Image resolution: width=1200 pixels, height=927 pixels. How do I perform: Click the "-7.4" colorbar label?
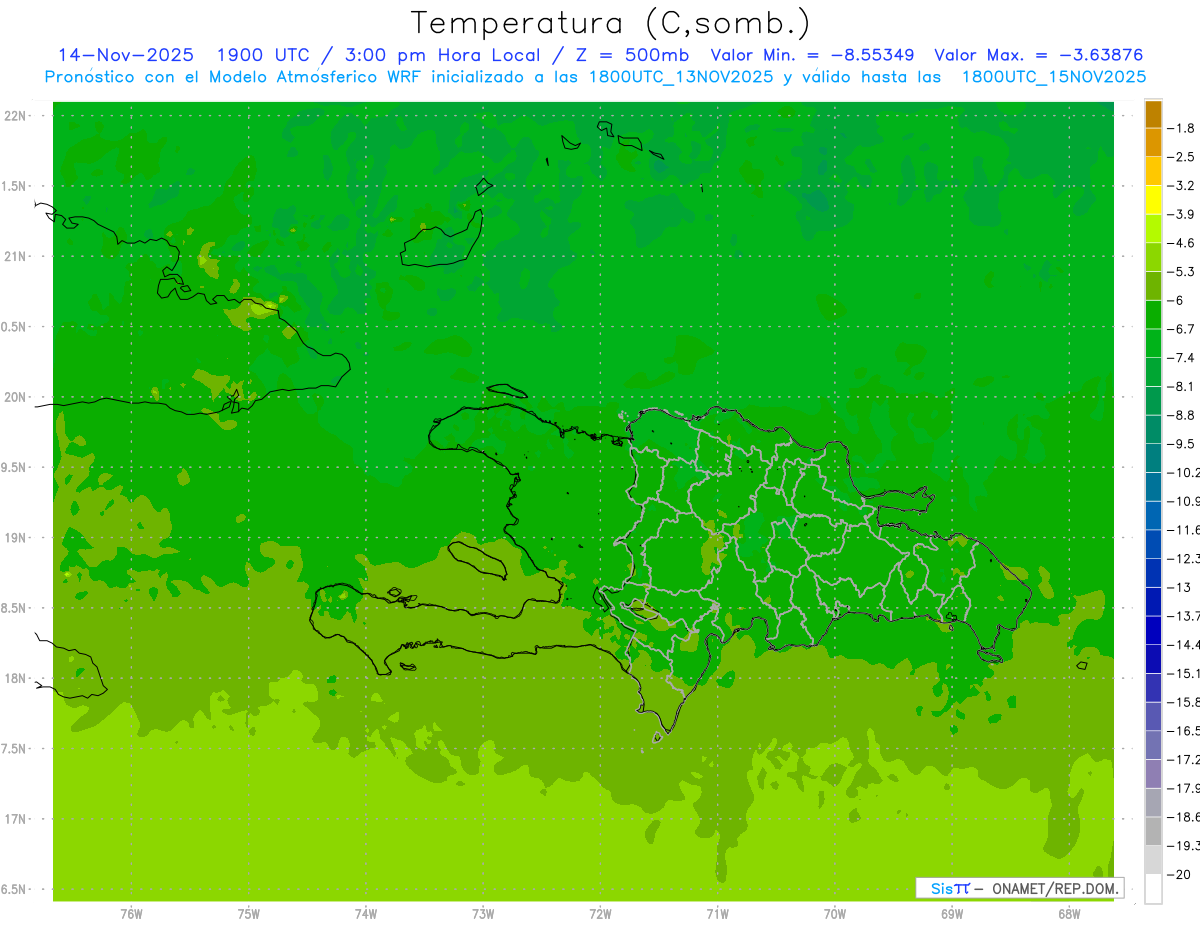click(x=1182, y=357)
